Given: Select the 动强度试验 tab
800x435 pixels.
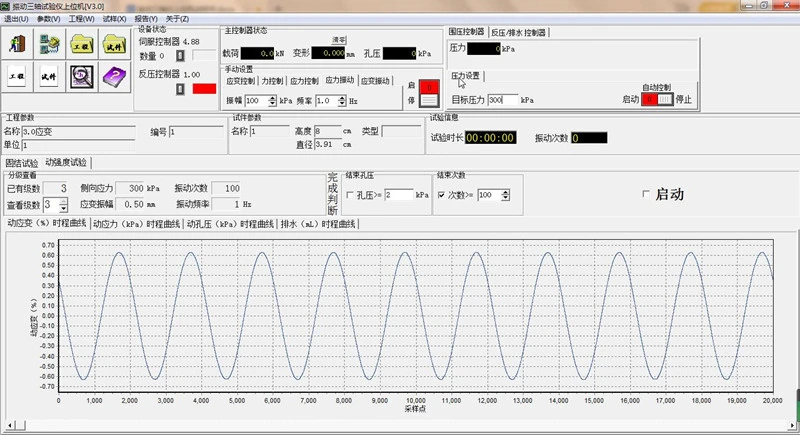Looking at the screenshot, I should click(x=66, y=162).
